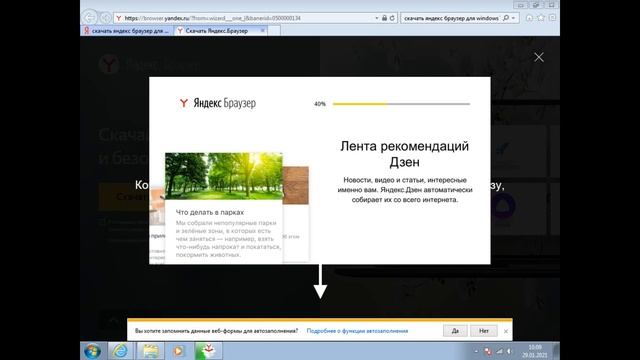Viewport: 640px width, 360px height.
Task: Click the Яндекс Браузер logo in the dialog
Action: click(x=218, y=103)
